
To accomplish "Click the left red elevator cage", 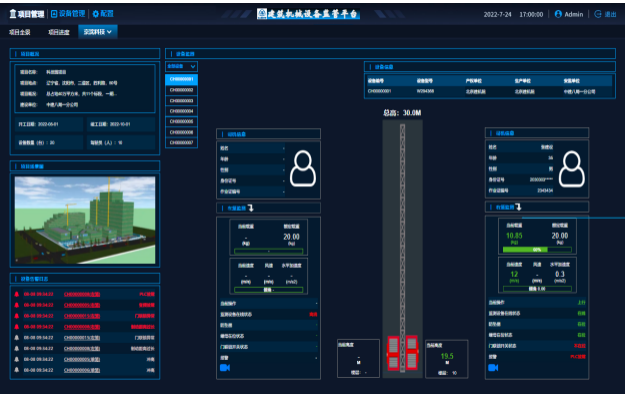I will tap(393, 353).
